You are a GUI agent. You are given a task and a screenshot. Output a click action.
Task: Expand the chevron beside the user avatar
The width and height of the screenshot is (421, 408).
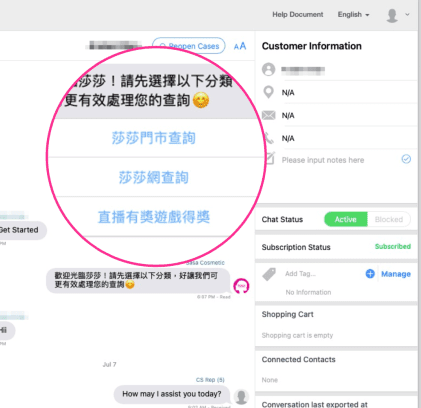[407, 15]
